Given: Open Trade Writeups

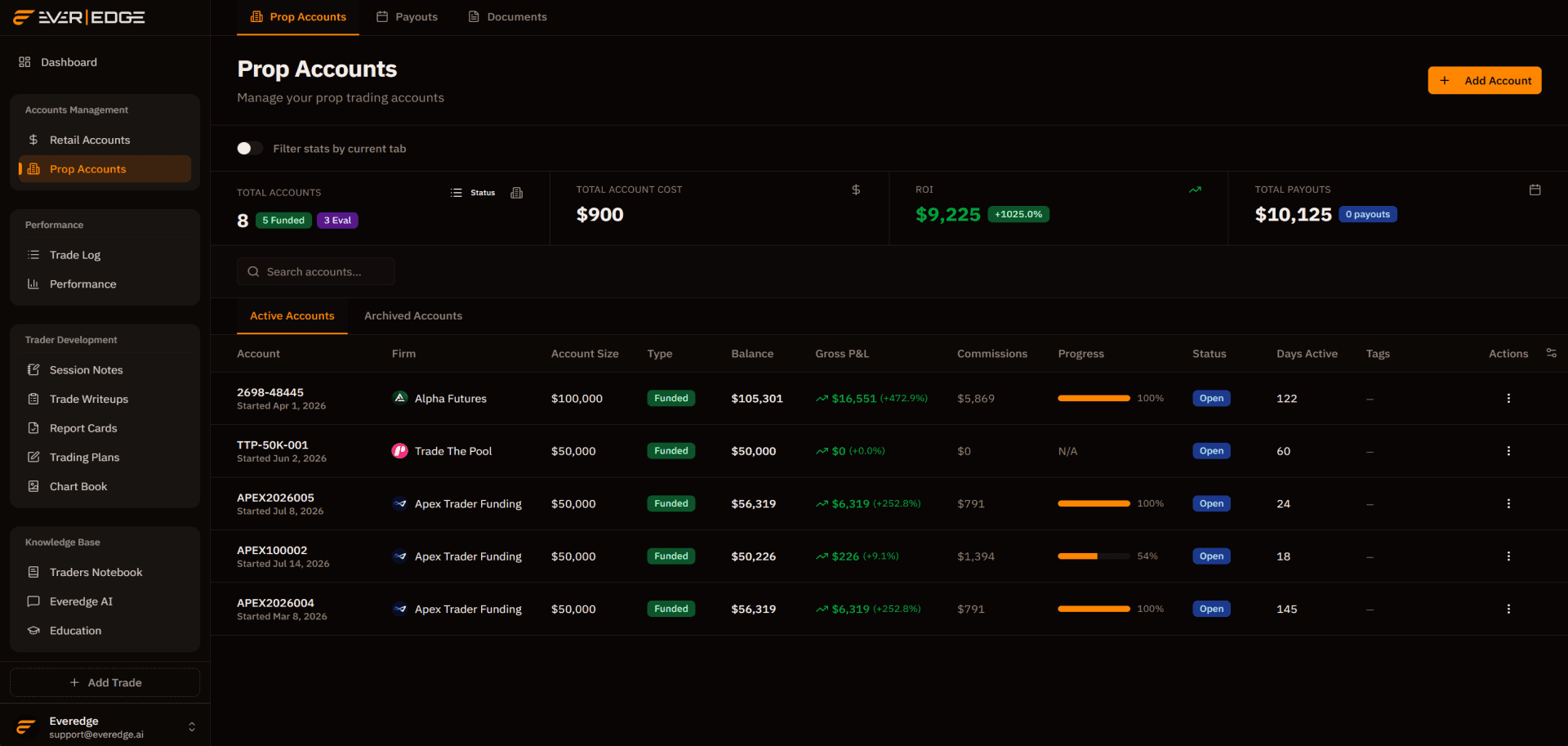Looking at the screenshot, I should [105, 399].
